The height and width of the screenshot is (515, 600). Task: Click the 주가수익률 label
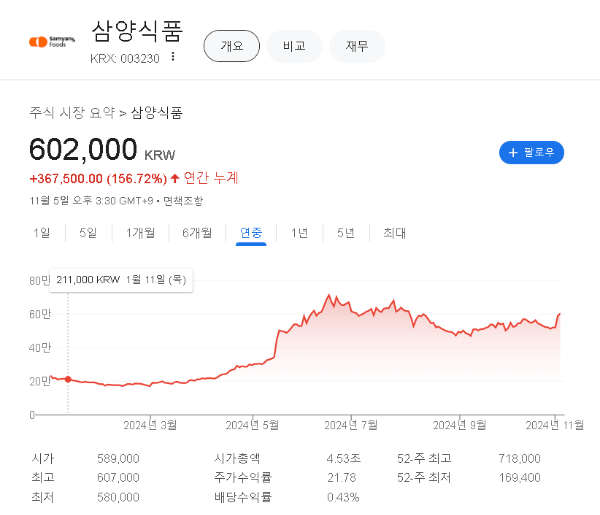pyautogui.click(x=243, y=478)
